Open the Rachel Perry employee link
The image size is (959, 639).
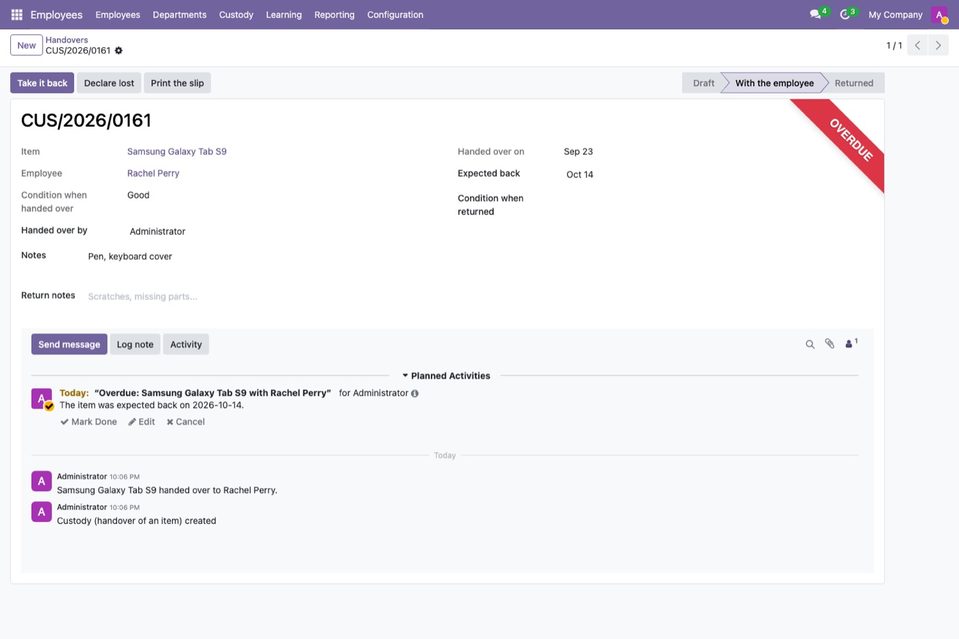[153, 174]
